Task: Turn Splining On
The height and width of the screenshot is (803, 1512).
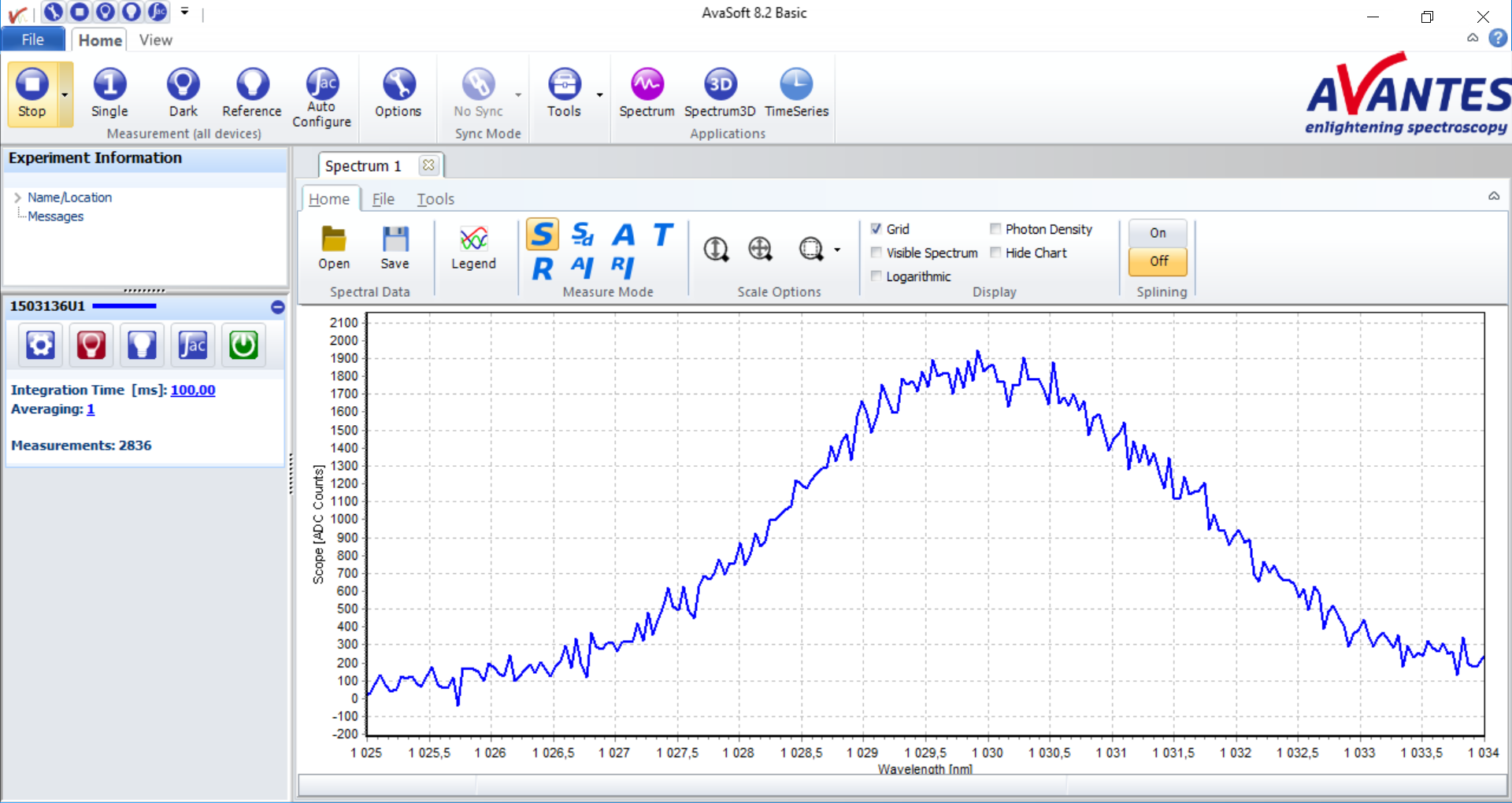Action: tap(1157, 233)
